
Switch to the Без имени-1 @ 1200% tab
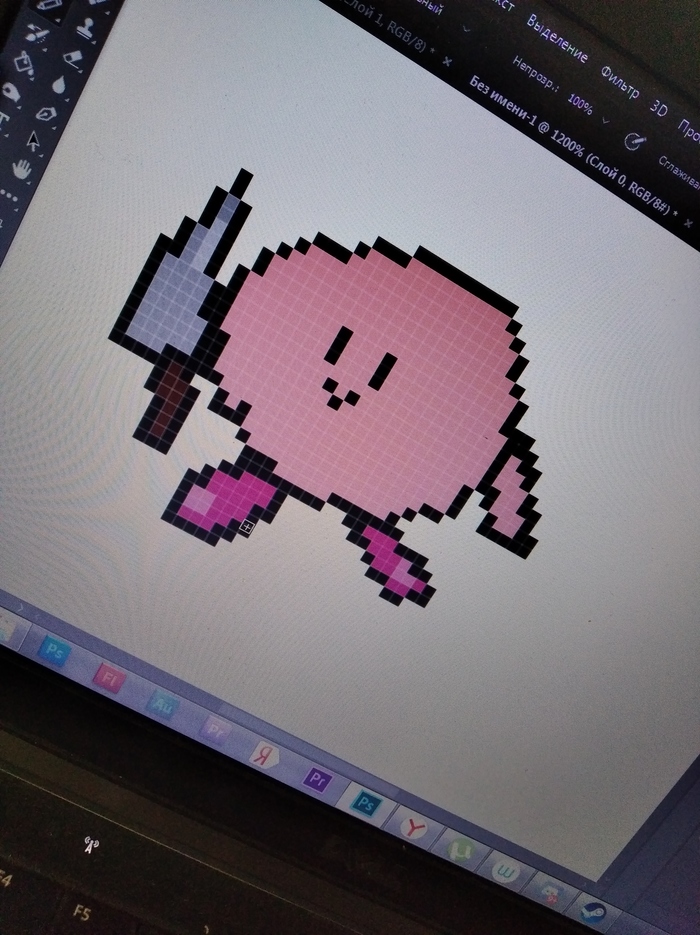574,146
